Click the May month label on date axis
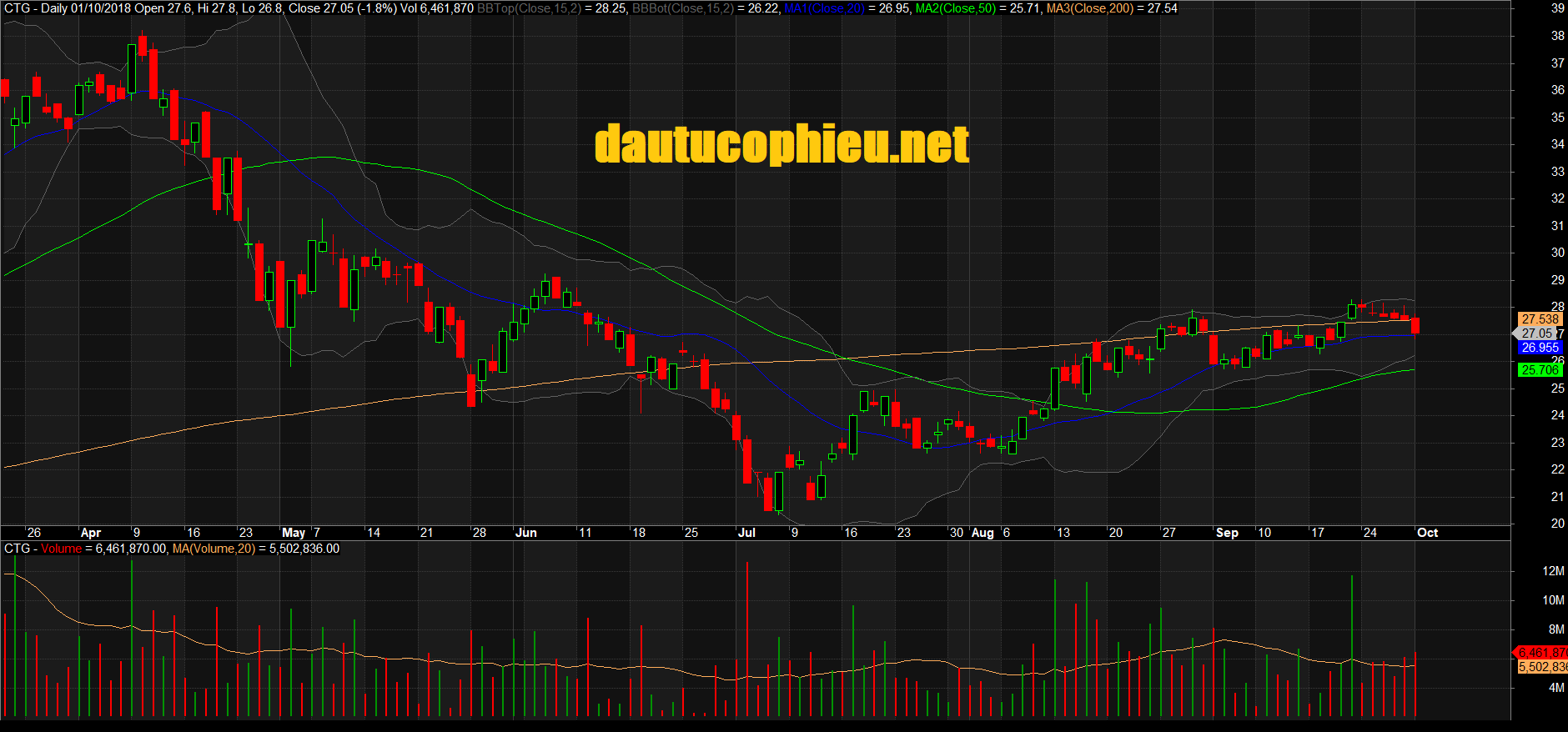 (294, 533)
